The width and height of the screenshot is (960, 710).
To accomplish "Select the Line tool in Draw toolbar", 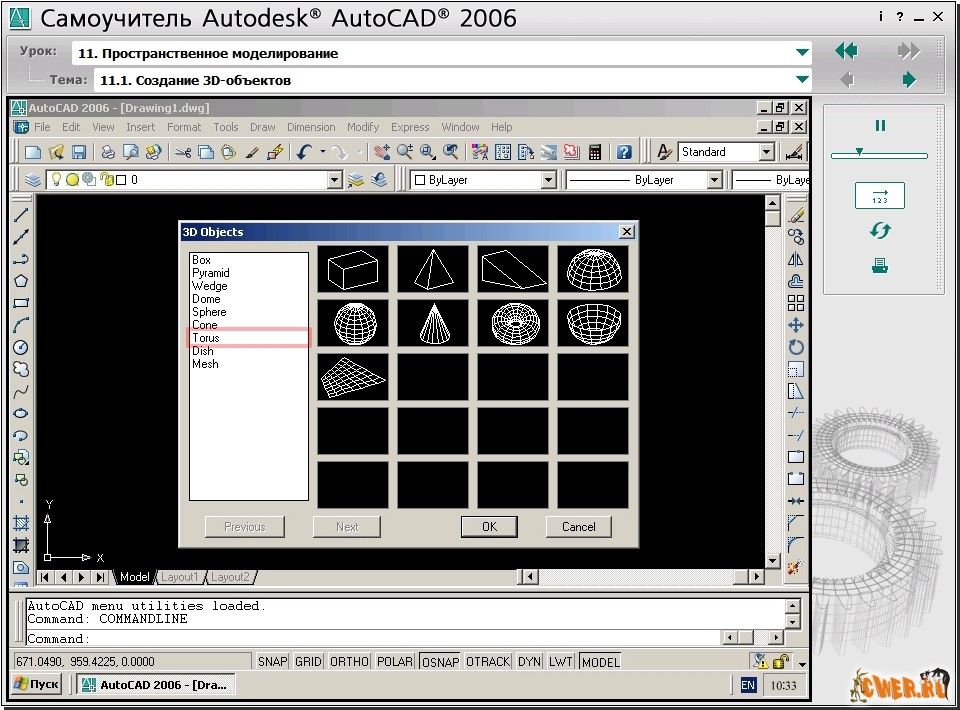I will pyautogui.click(x=20, y=215).
